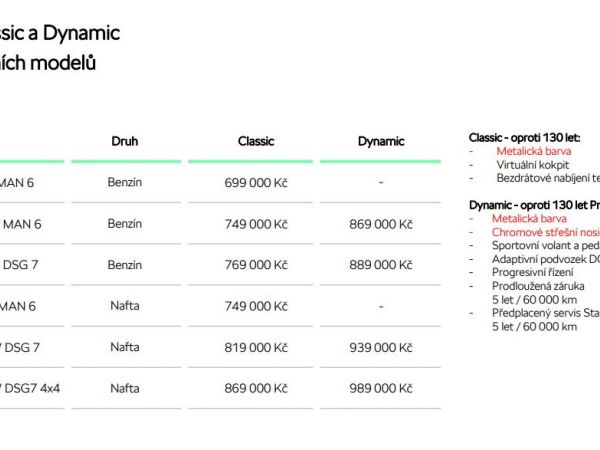Select the 989 000 Kč Dynamic price

click(x=381, y=388)
